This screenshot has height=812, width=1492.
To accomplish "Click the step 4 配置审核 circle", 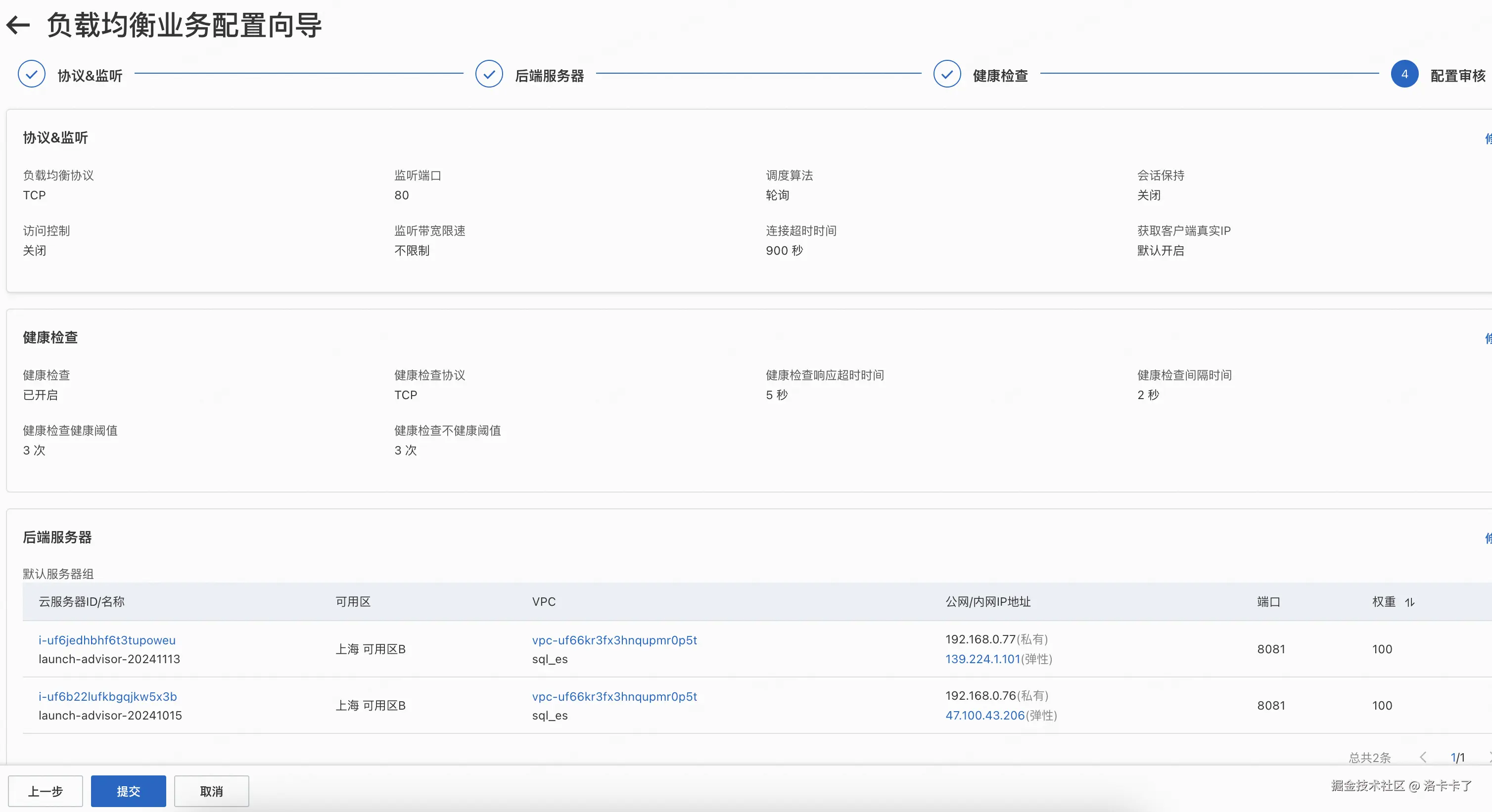I will coord(1404,74).
